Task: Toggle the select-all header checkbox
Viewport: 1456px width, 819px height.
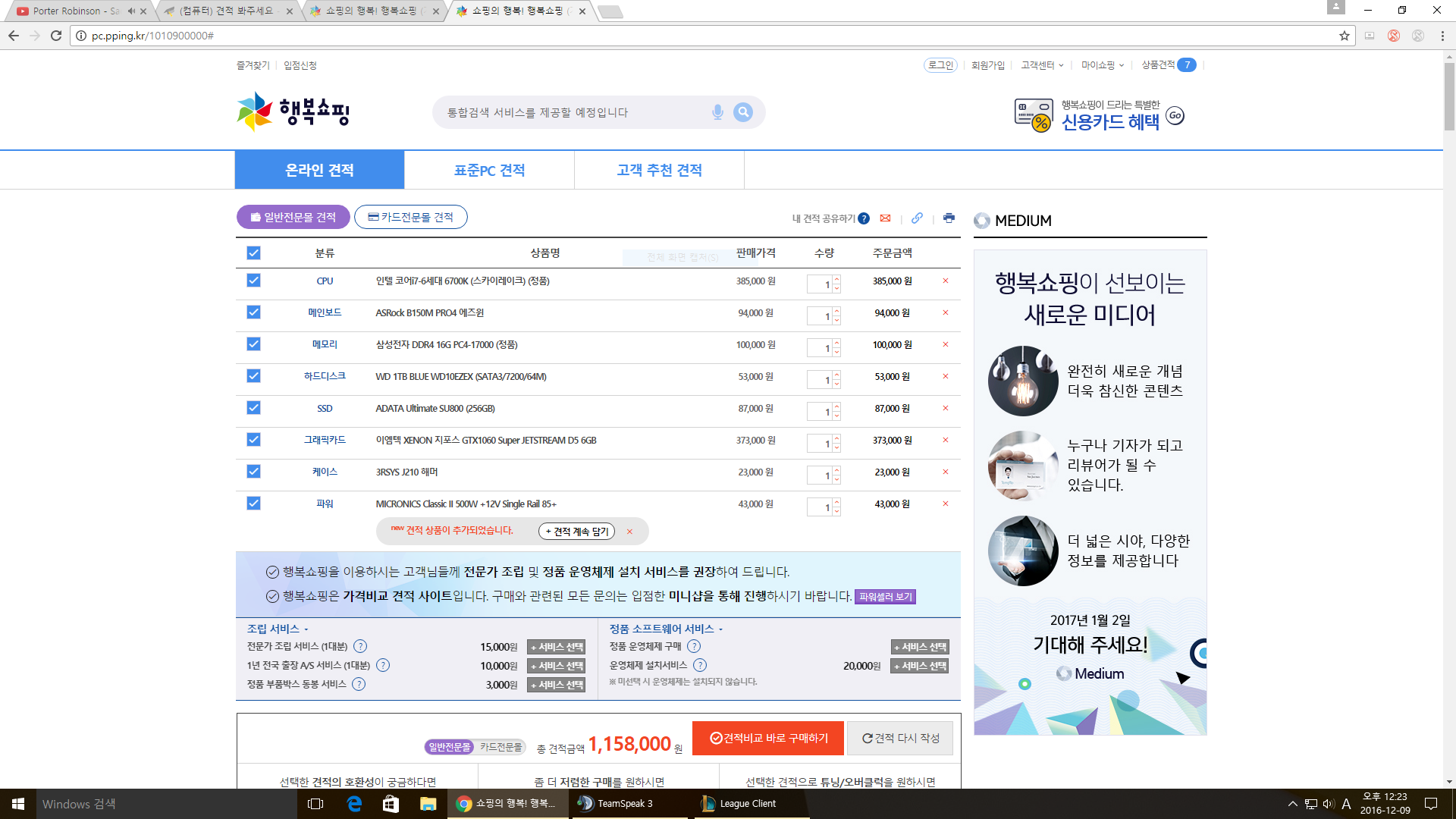Action: (x=253, y=253)
